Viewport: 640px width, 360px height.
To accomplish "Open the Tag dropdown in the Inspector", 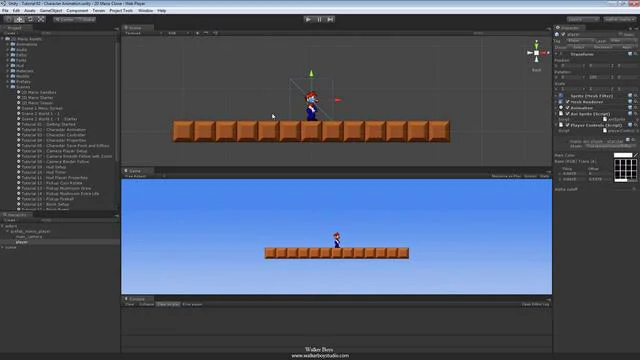I will 580,41.
